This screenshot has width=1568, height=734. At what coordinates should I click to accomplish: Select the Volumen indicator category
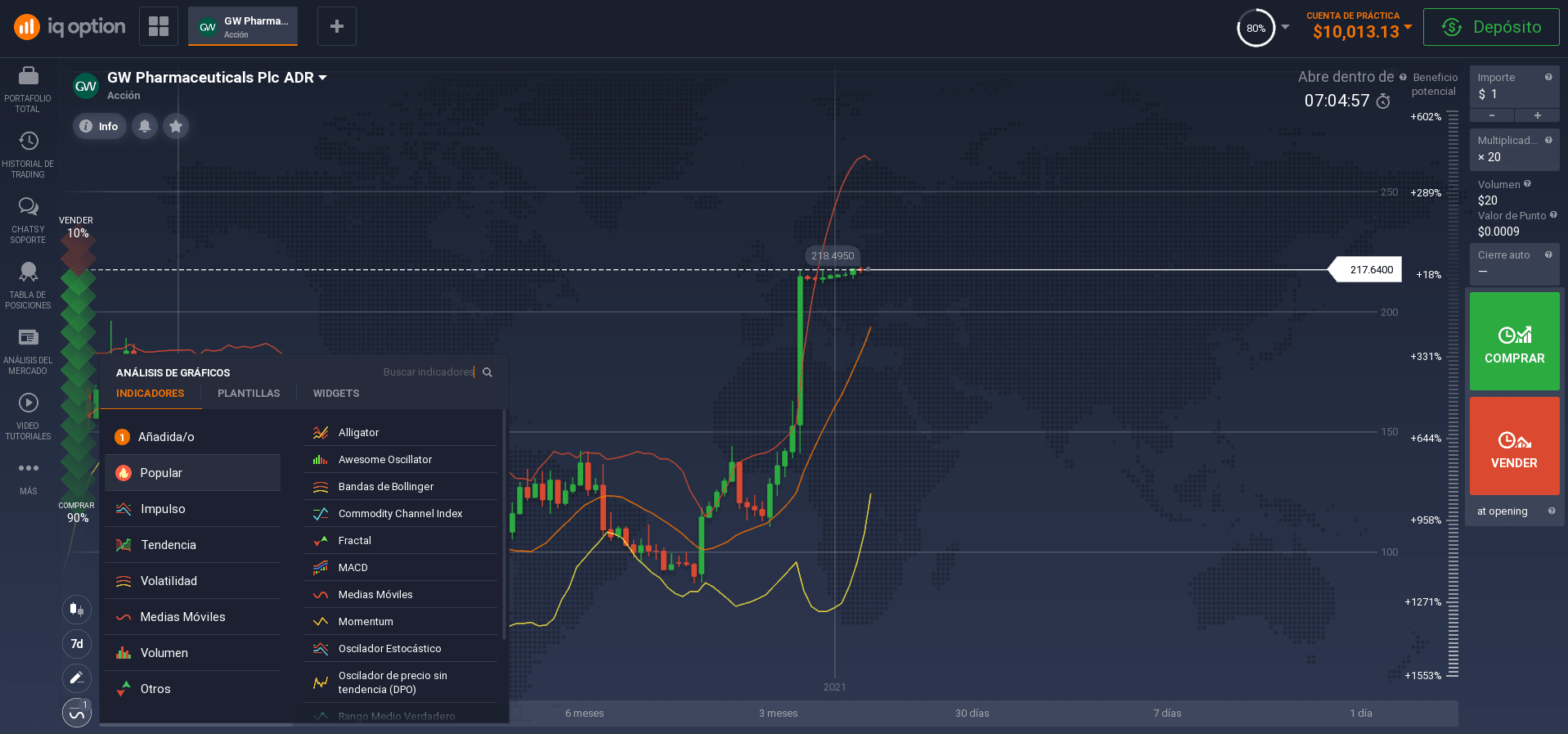193,653
